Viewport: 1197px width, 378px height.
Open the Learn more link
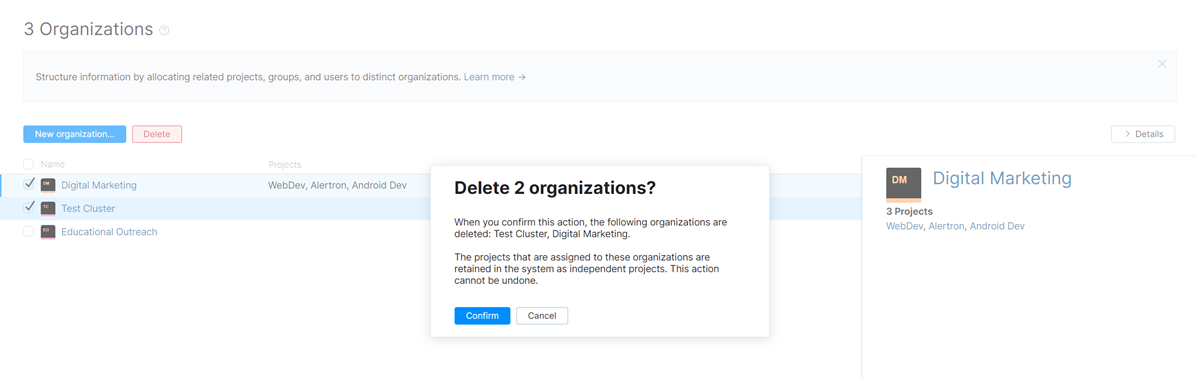click(495, 77)
